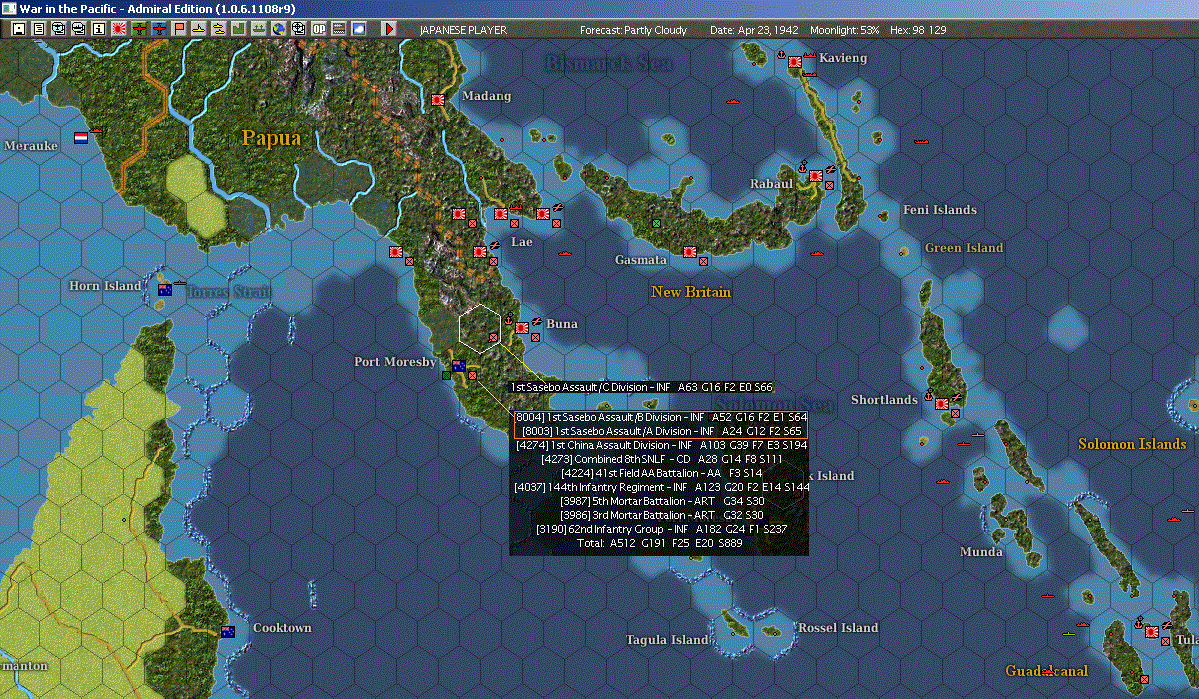Viewport: 1199px width, 699px height.
Task: Click the ship with up-arrows toolbar icon
Action: click(x=258, y=29)
